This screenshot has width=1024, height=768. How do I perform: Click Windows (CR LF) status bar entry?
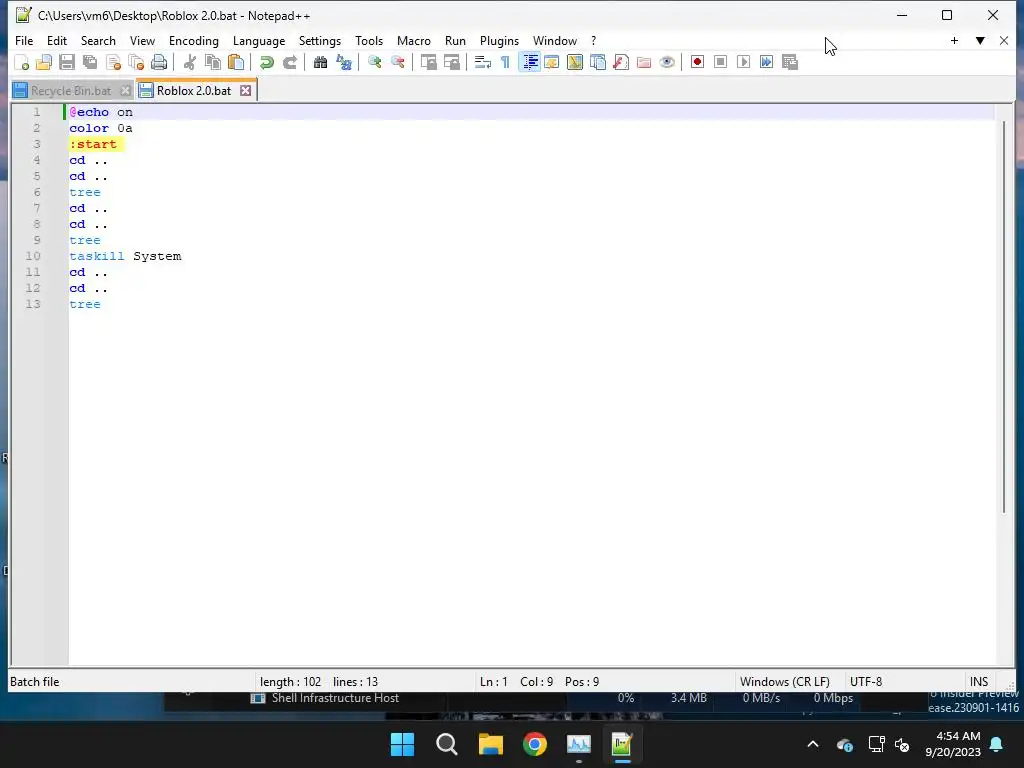coord(784,682)
